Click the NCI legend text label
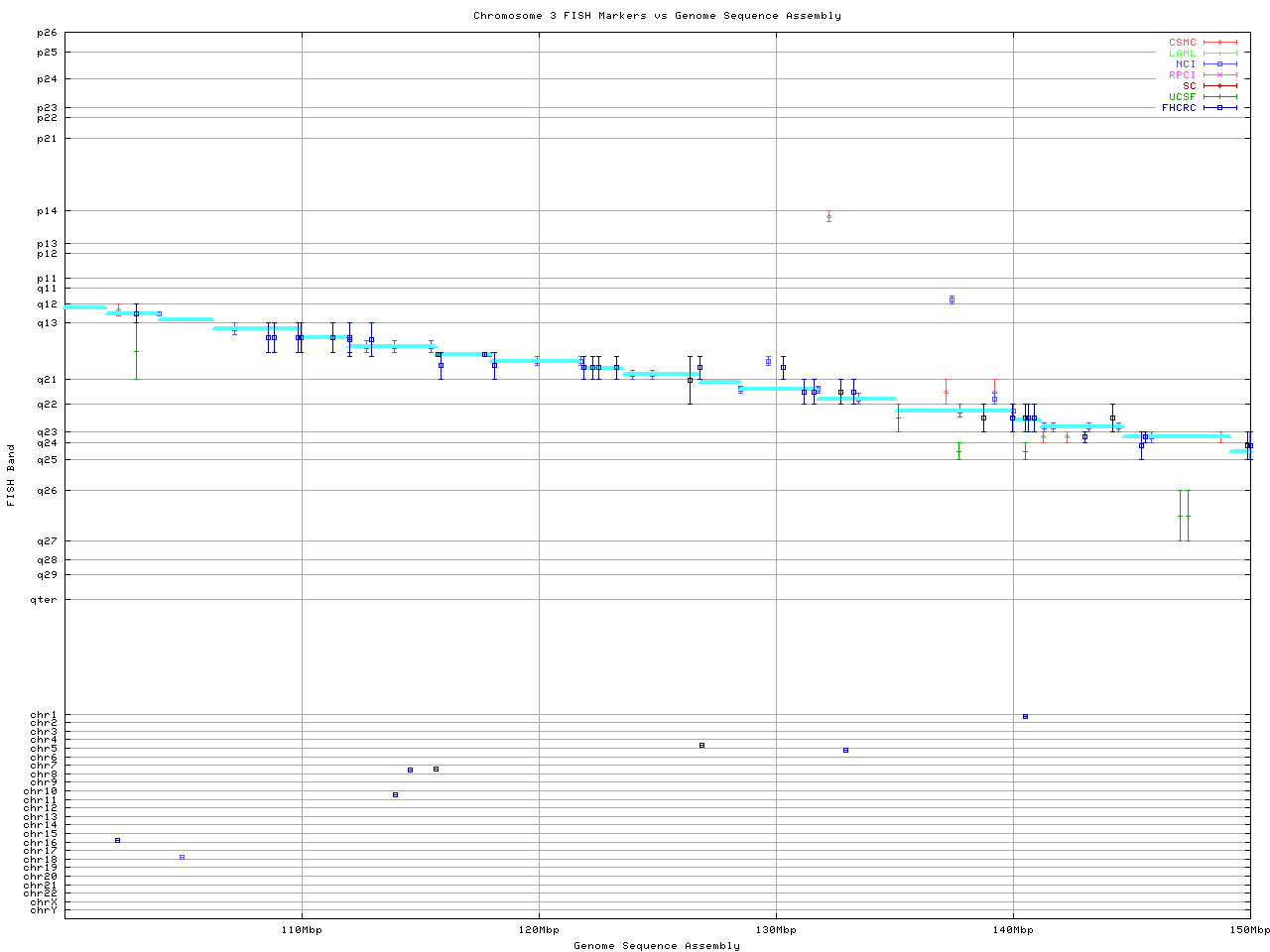 1186,64
